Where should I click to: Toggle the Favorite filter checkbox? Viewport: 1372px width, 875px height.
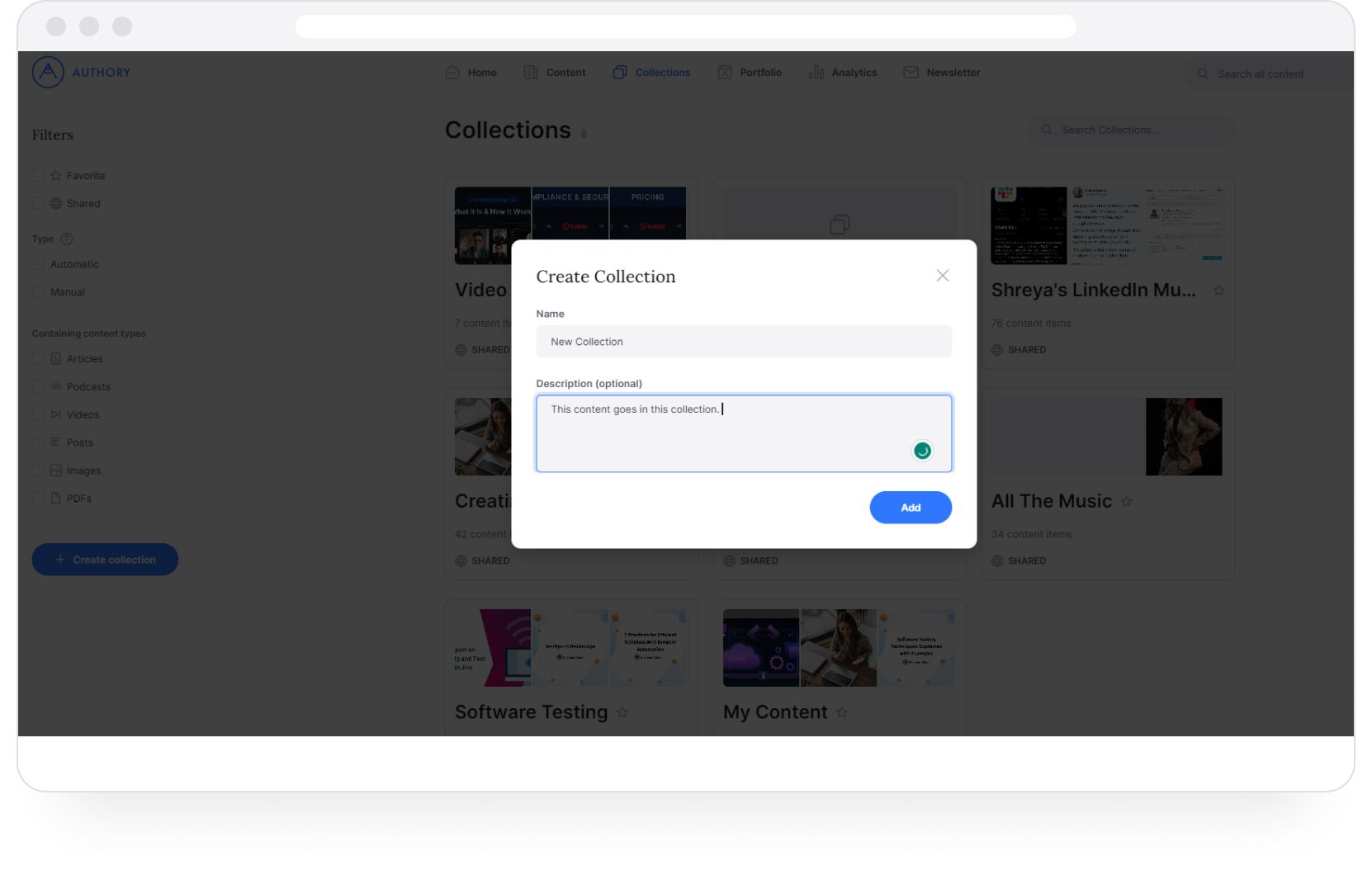(38, 175)
